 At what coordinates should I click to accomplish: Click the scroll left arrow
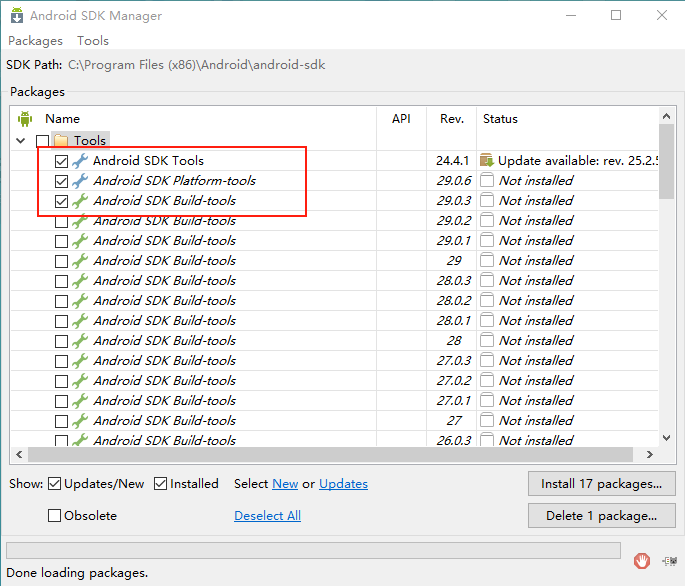tap(19, 454)
